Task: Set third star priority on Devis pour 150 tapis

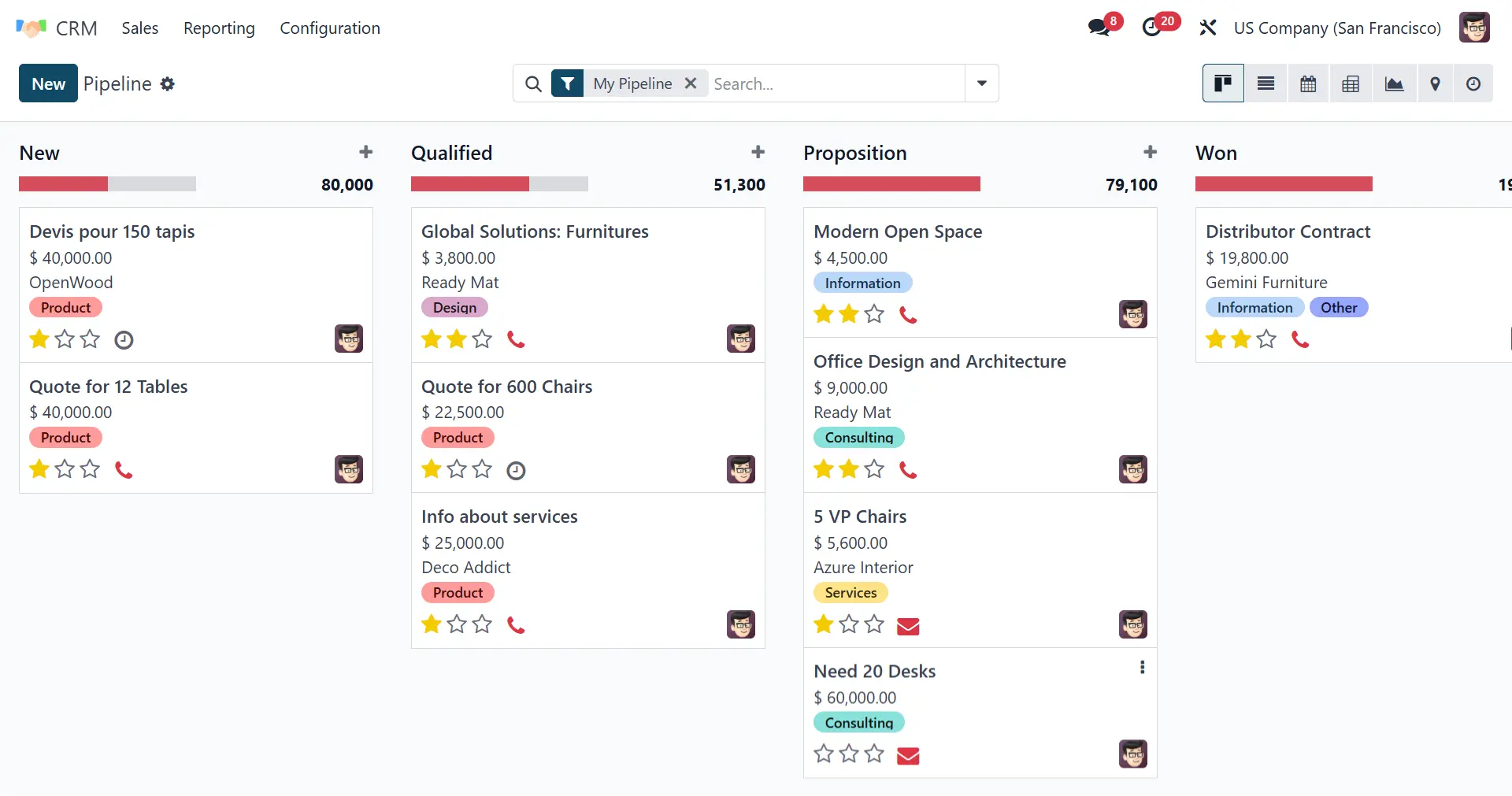Action: (x=91, y=339)
